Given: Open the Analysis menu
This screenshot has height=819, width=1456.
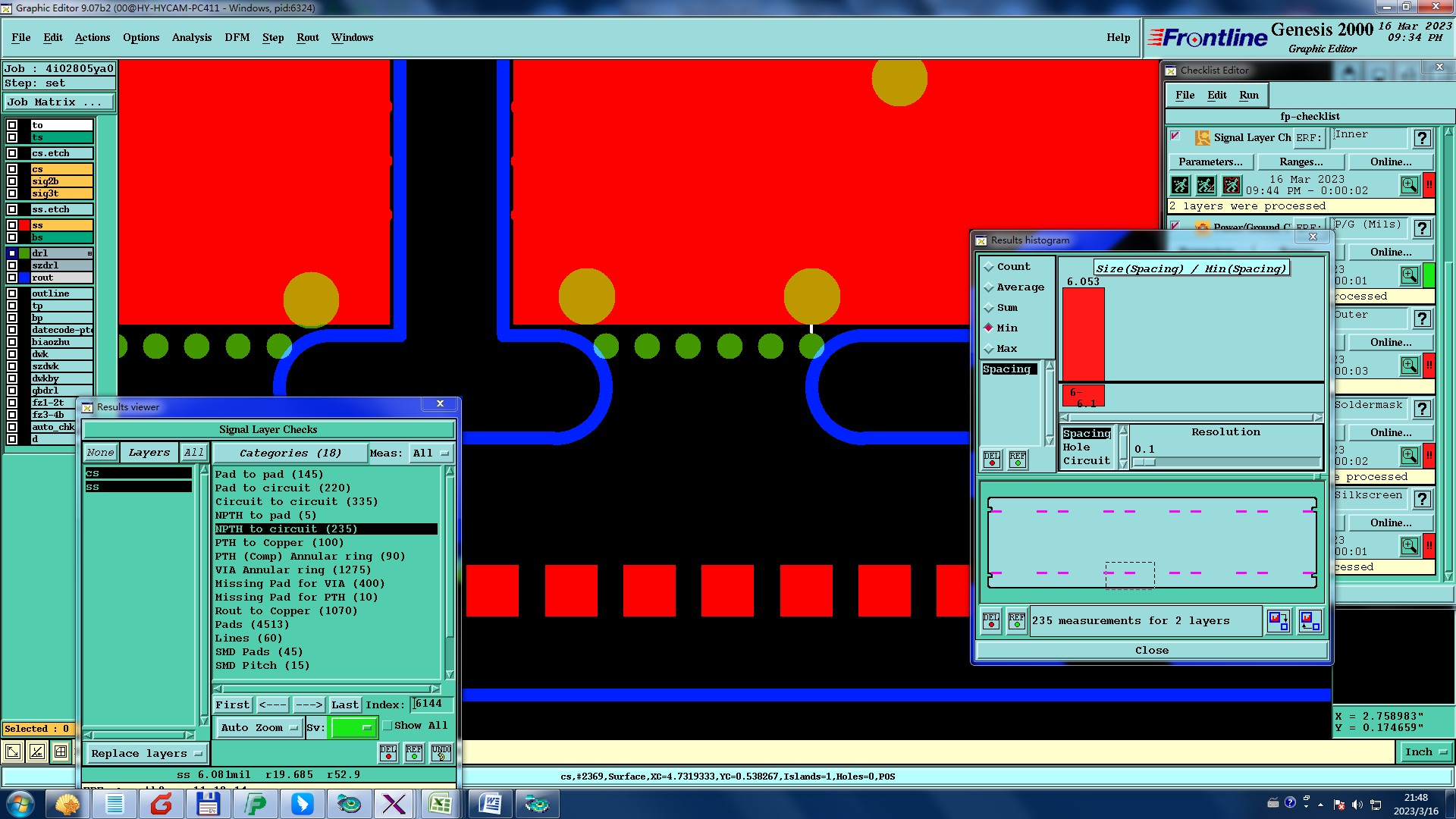Looking at the screenshot, I should [x=191, y=37].
